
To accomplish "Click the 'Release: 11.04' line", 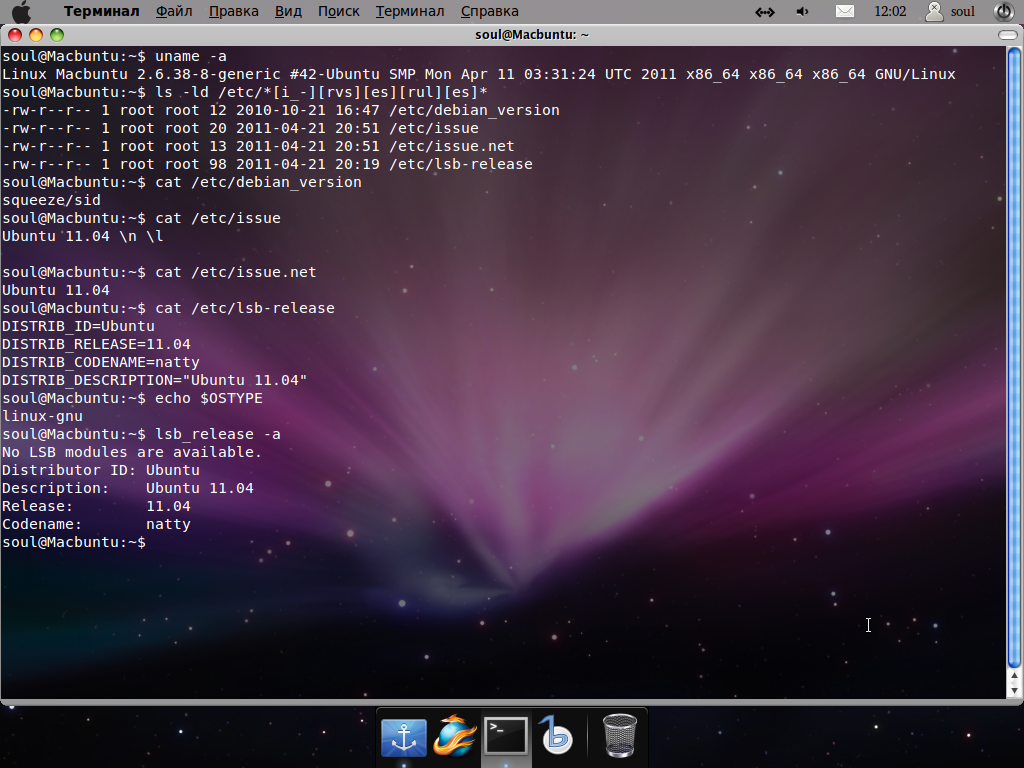I will (96, 506).
